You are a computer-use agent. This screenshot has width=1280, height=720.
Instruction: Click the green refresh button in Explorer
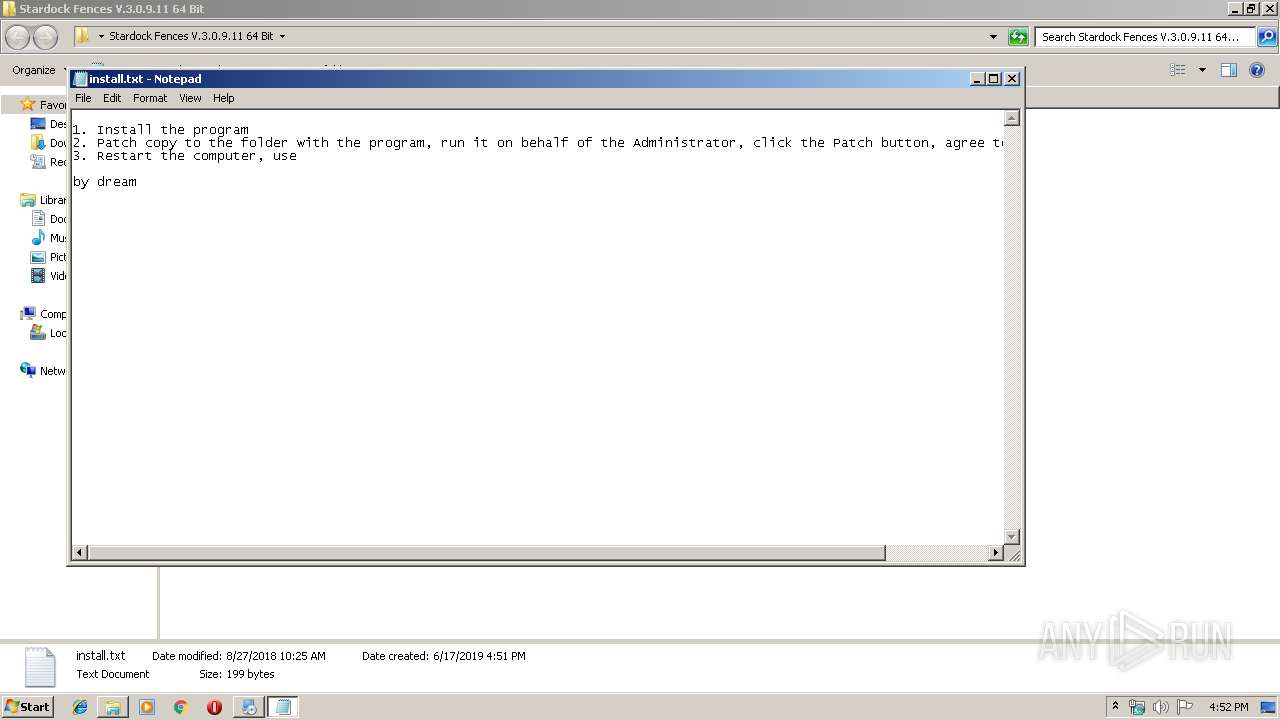(1018, 37)
